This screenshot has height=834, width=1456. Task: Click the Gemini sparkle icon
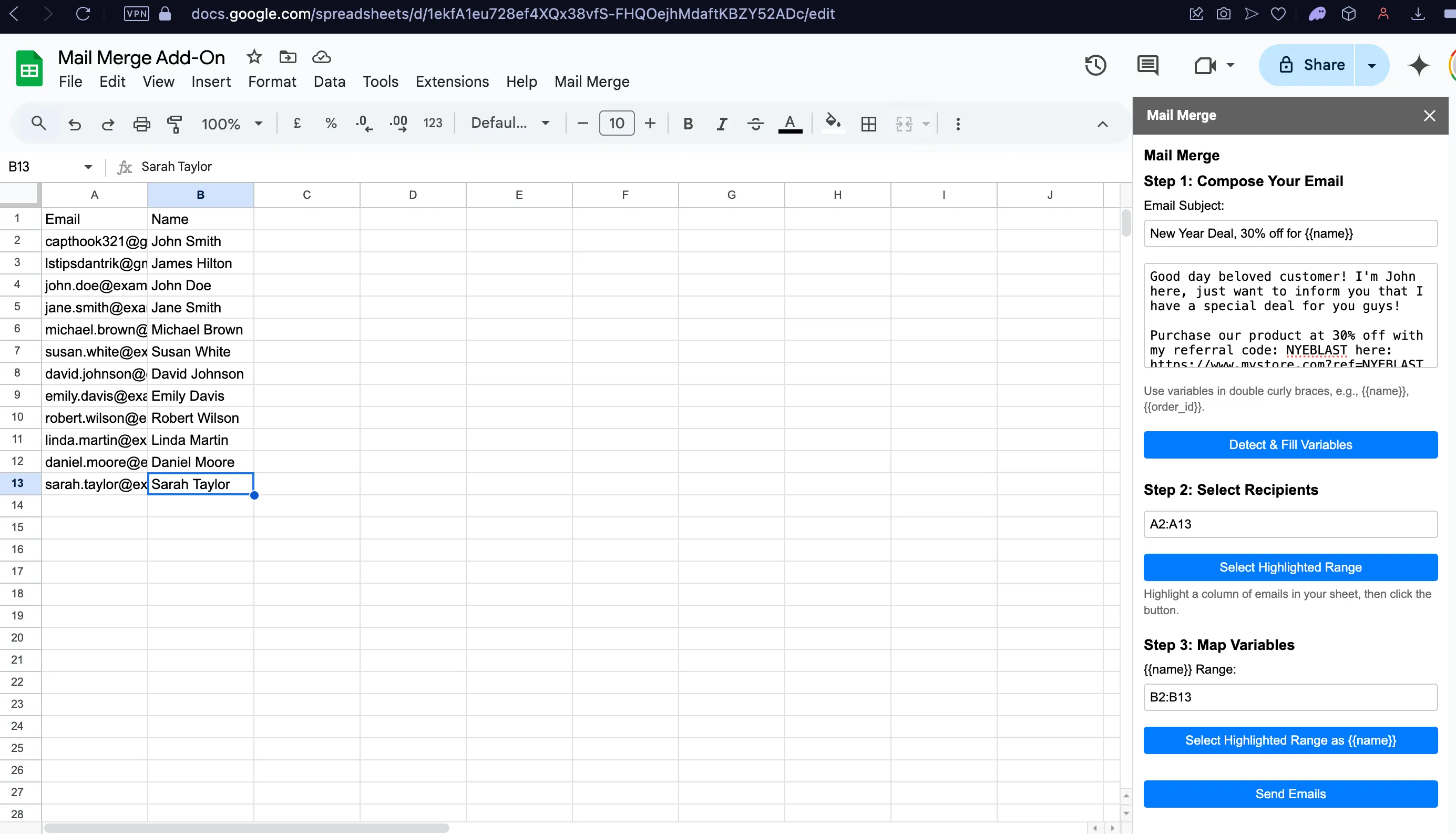point(1418,65)
